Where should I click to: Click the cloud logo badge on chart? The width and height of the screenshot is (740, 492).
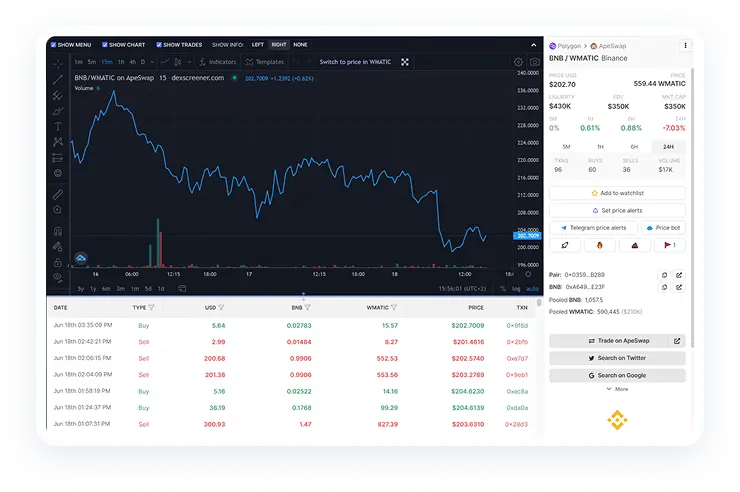click(81, 258)
